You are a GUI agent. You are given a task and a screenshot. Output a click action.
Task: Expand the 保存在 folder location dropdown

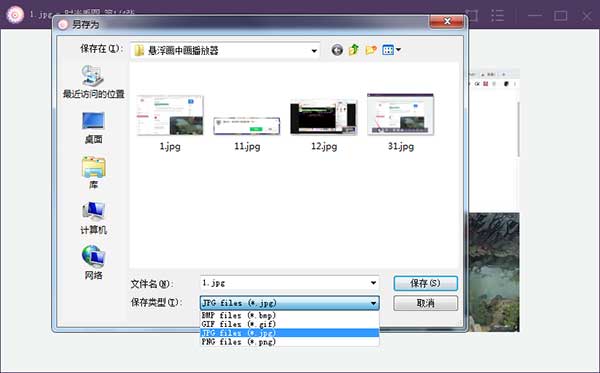coord(314,50)
